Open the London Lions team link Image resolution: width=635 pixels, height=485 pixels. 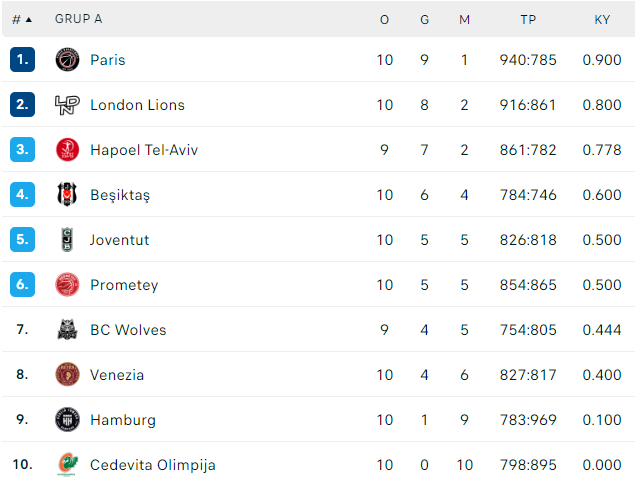tap(137, 105)
